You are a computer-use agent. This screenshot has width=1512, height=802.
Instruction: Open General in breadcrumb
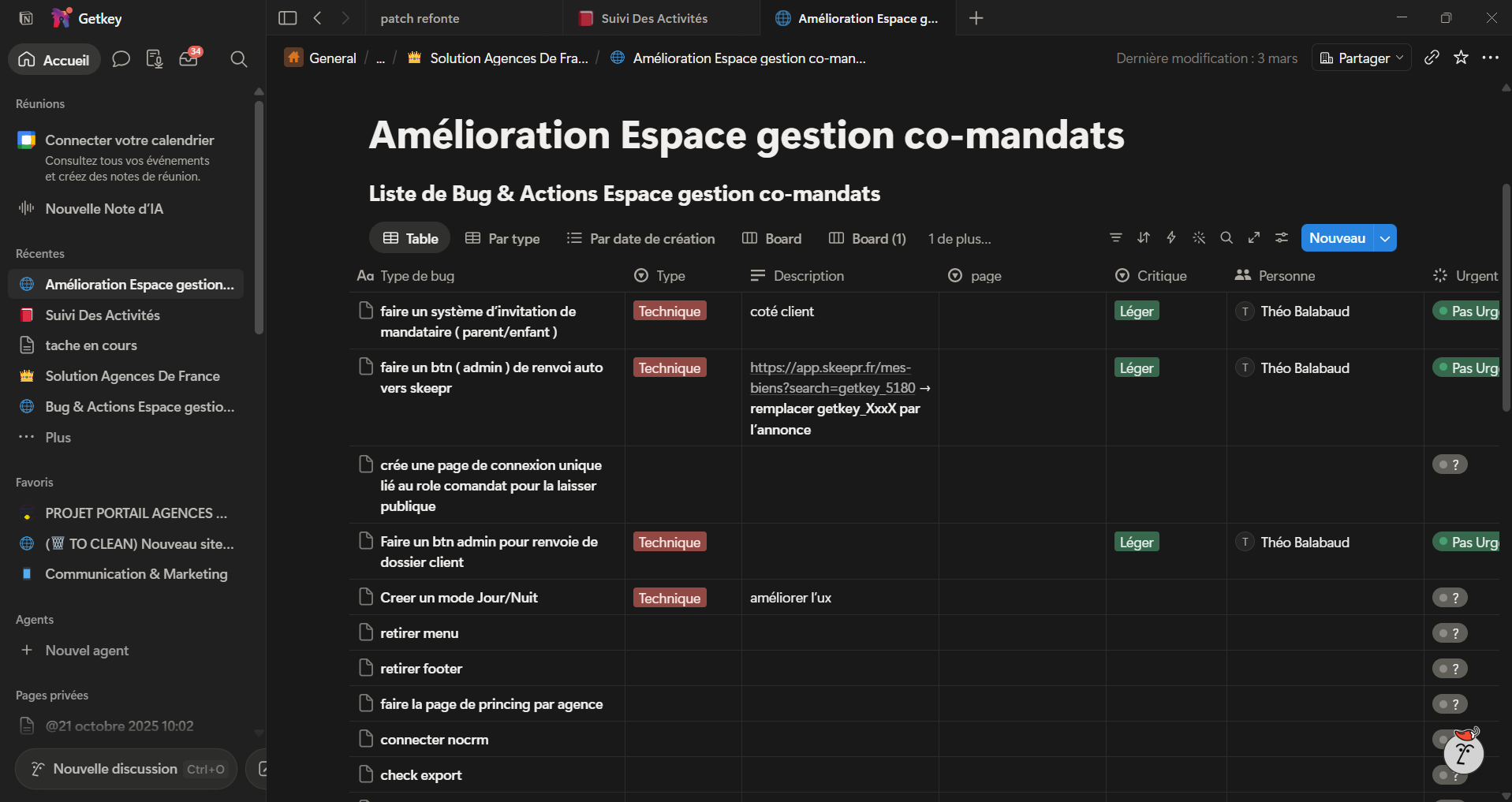click(x=321, y=58)
